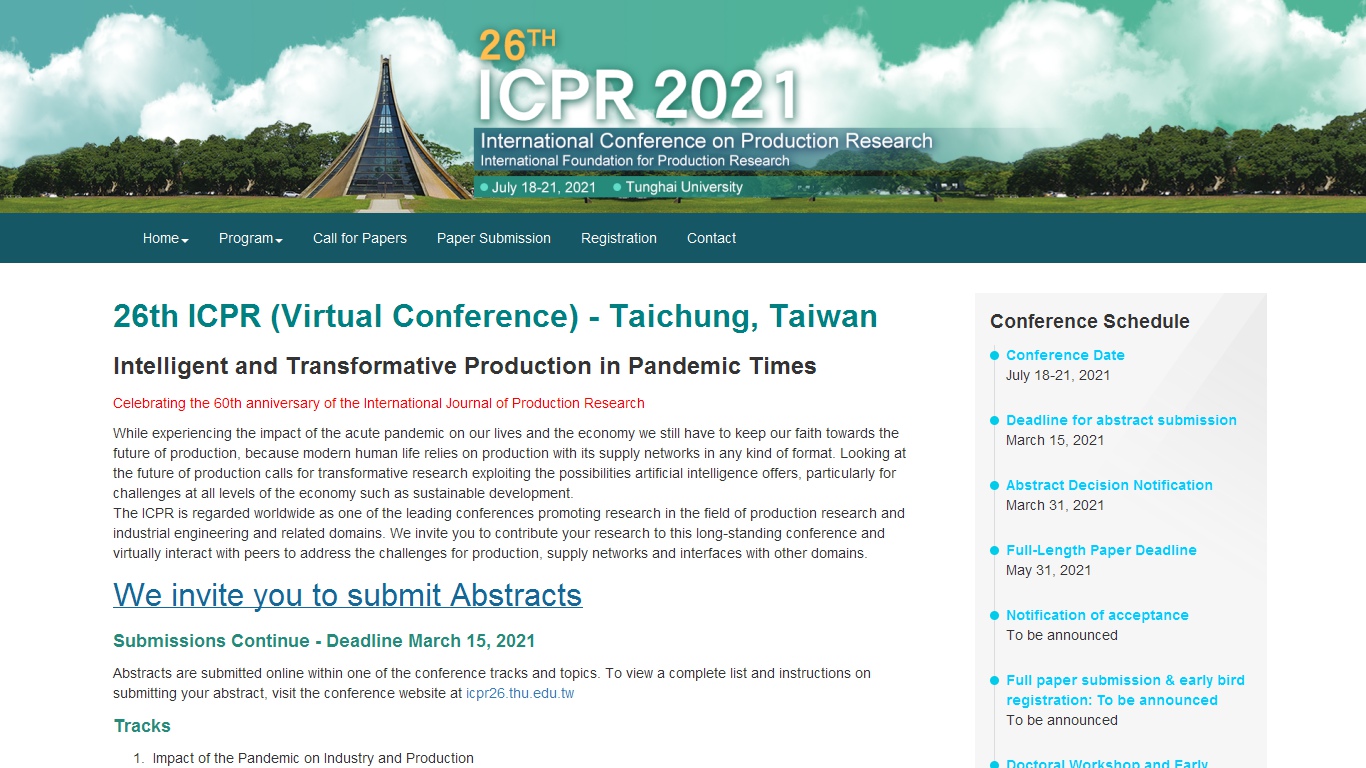Open the Paper Submission page

click(494, 238)
